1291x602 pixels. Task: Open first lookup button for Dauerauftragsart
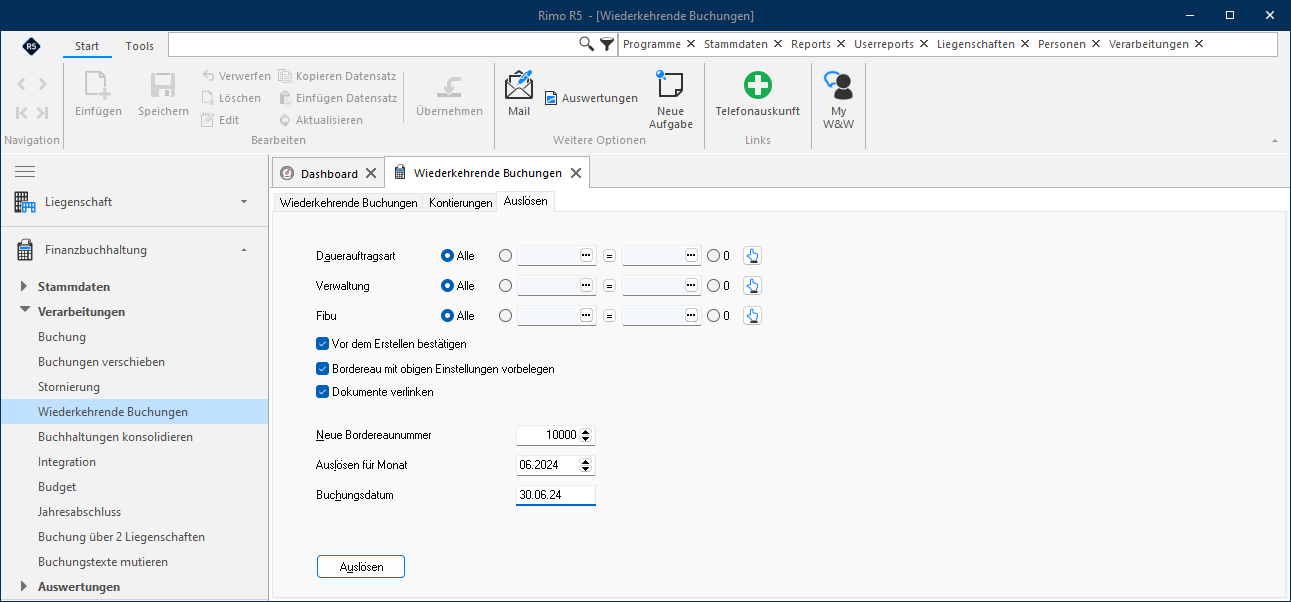[586, 256]
